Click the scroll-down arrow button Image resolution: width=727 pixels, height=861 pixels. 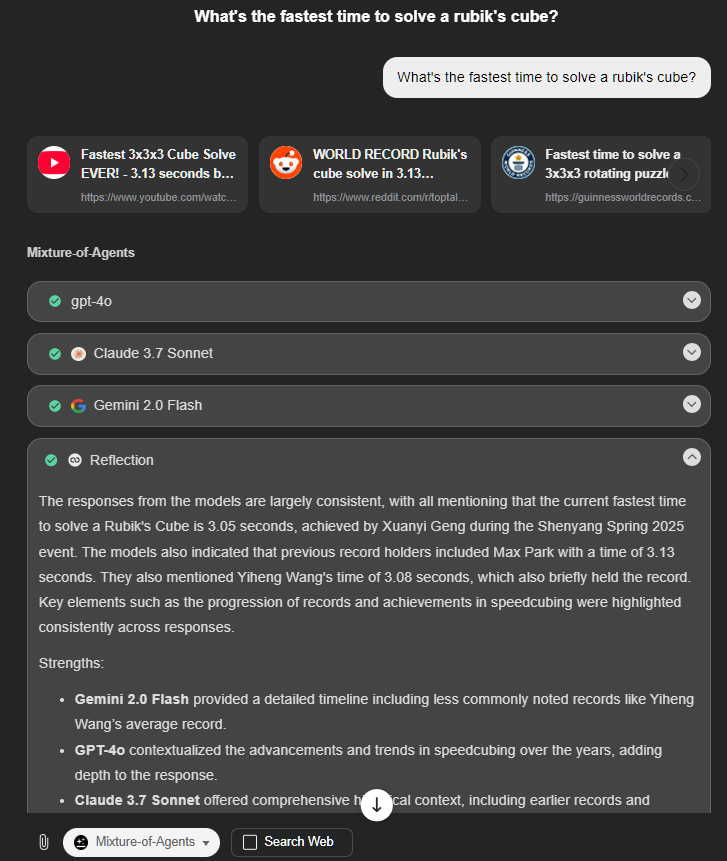click(377, 805)
